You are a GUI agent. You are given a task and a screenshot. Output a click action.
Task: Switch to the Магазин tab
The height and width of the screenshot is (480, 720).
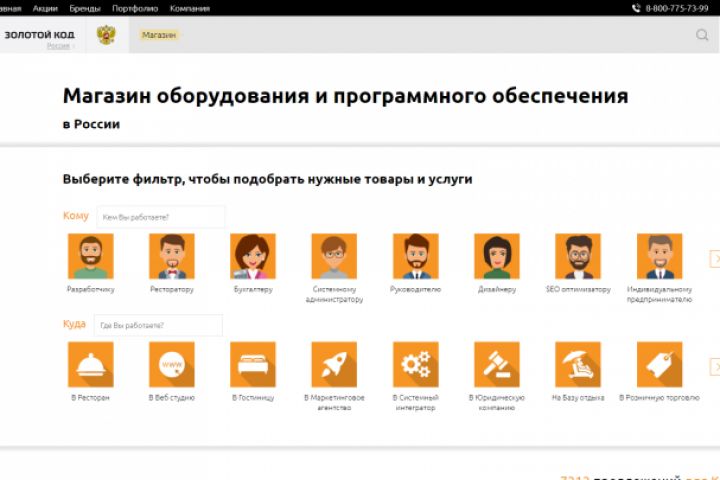159,35
